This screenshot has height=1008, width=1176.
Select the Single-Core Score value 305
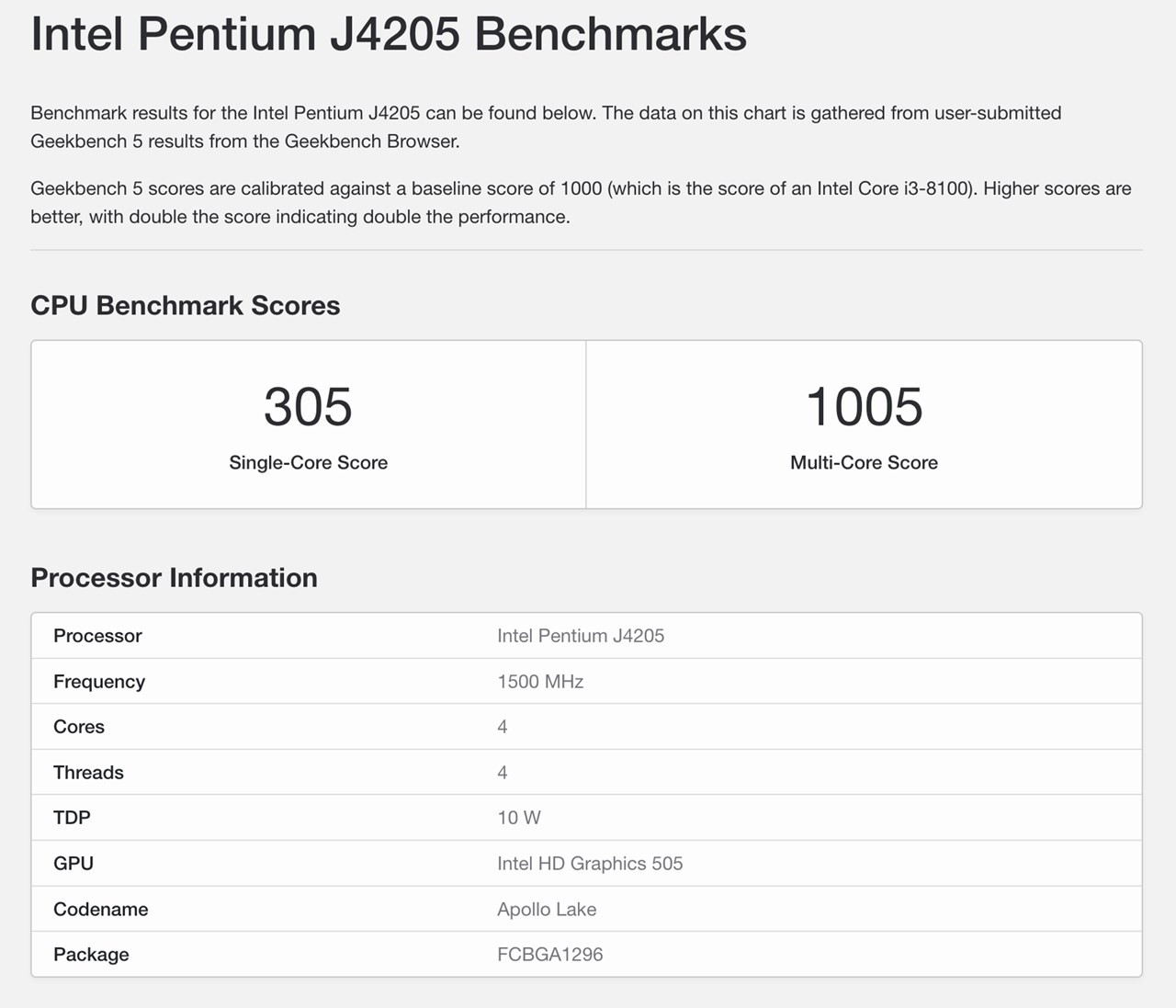click(308, 407)
